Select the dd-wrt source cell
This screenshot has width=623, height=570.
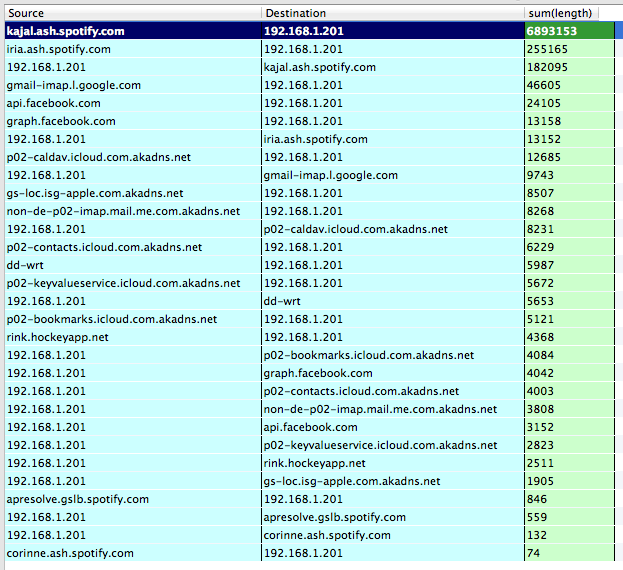point(133,265)
